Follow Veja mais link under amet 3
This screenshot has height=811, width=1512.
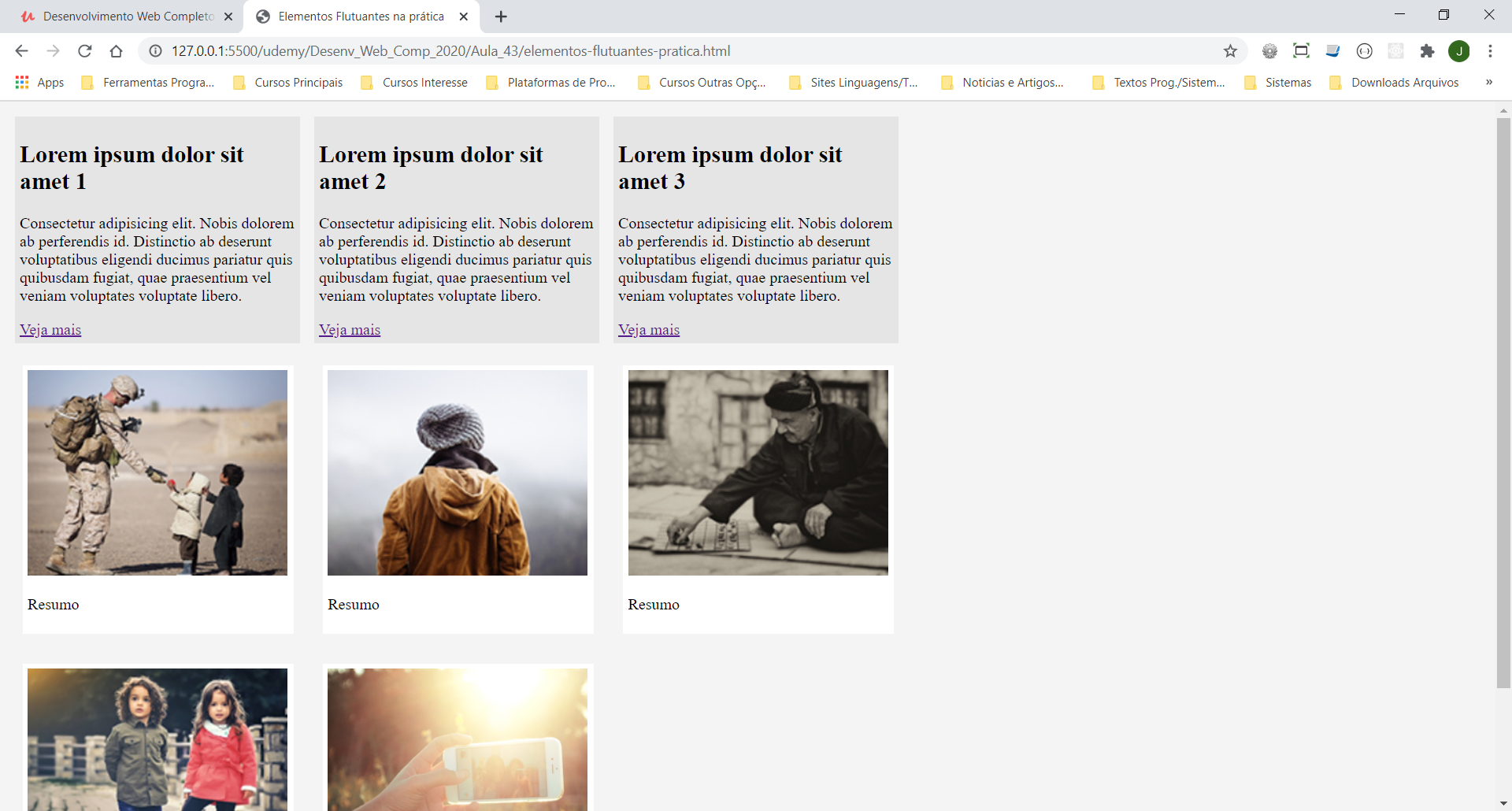click(649, 330)
